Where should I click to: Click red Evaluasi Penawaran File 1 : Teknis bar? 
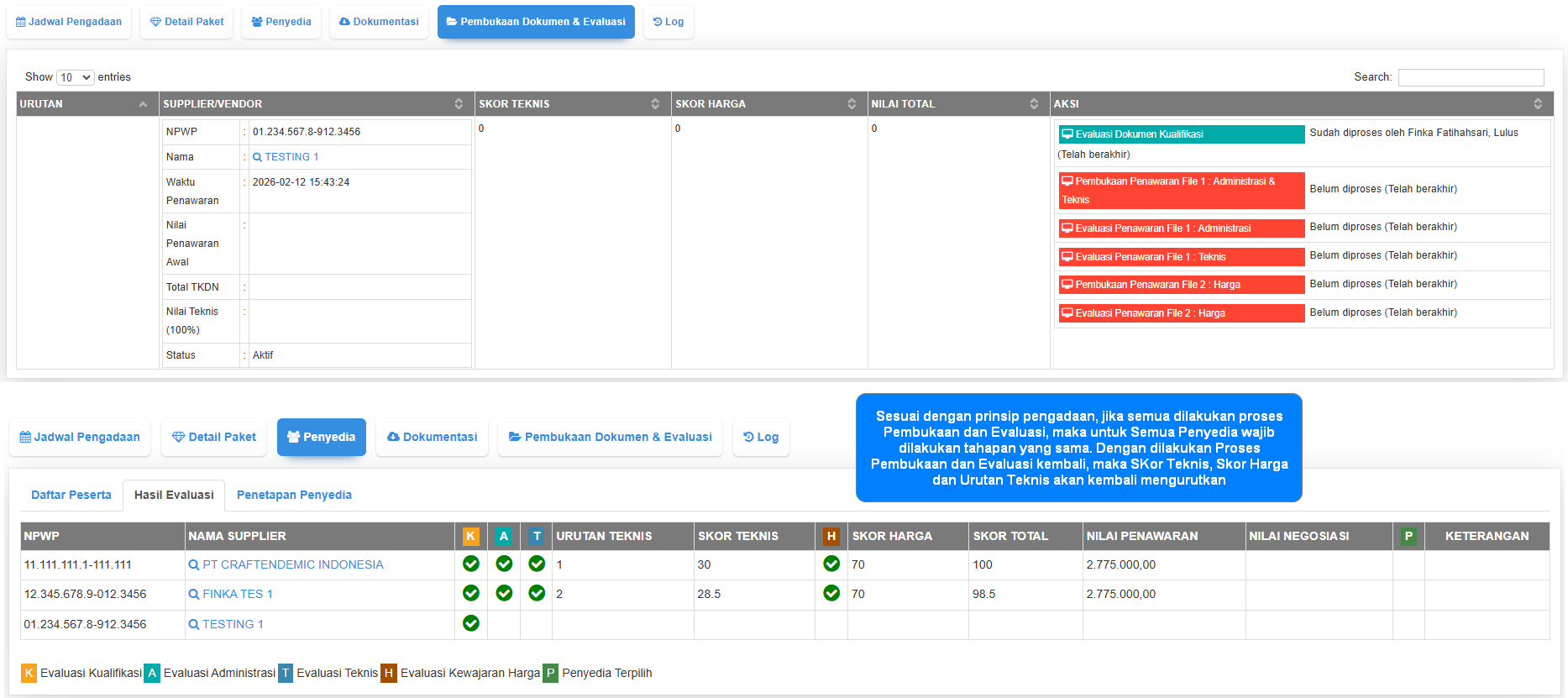[1180, 257]
